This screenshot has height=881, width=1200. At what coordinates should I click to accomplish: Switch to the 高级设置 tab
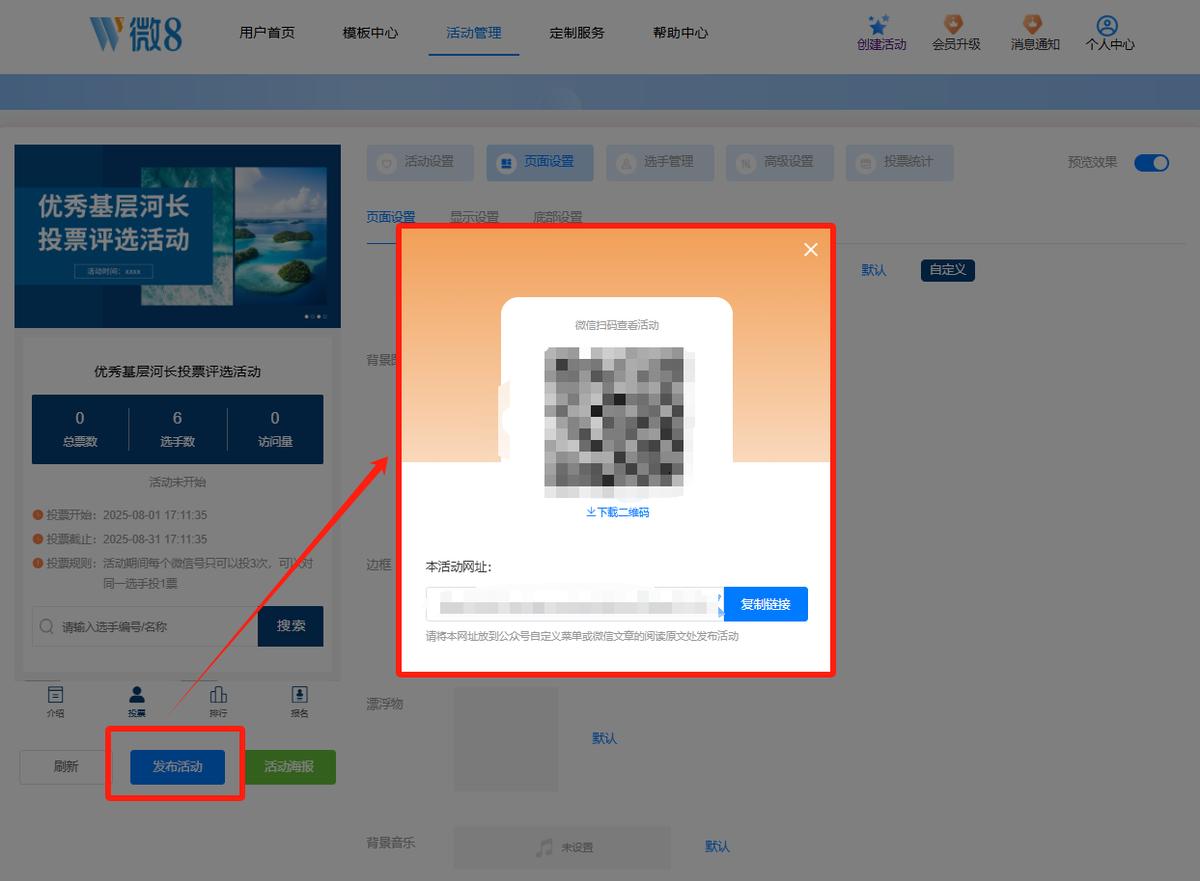pos(780,162)
